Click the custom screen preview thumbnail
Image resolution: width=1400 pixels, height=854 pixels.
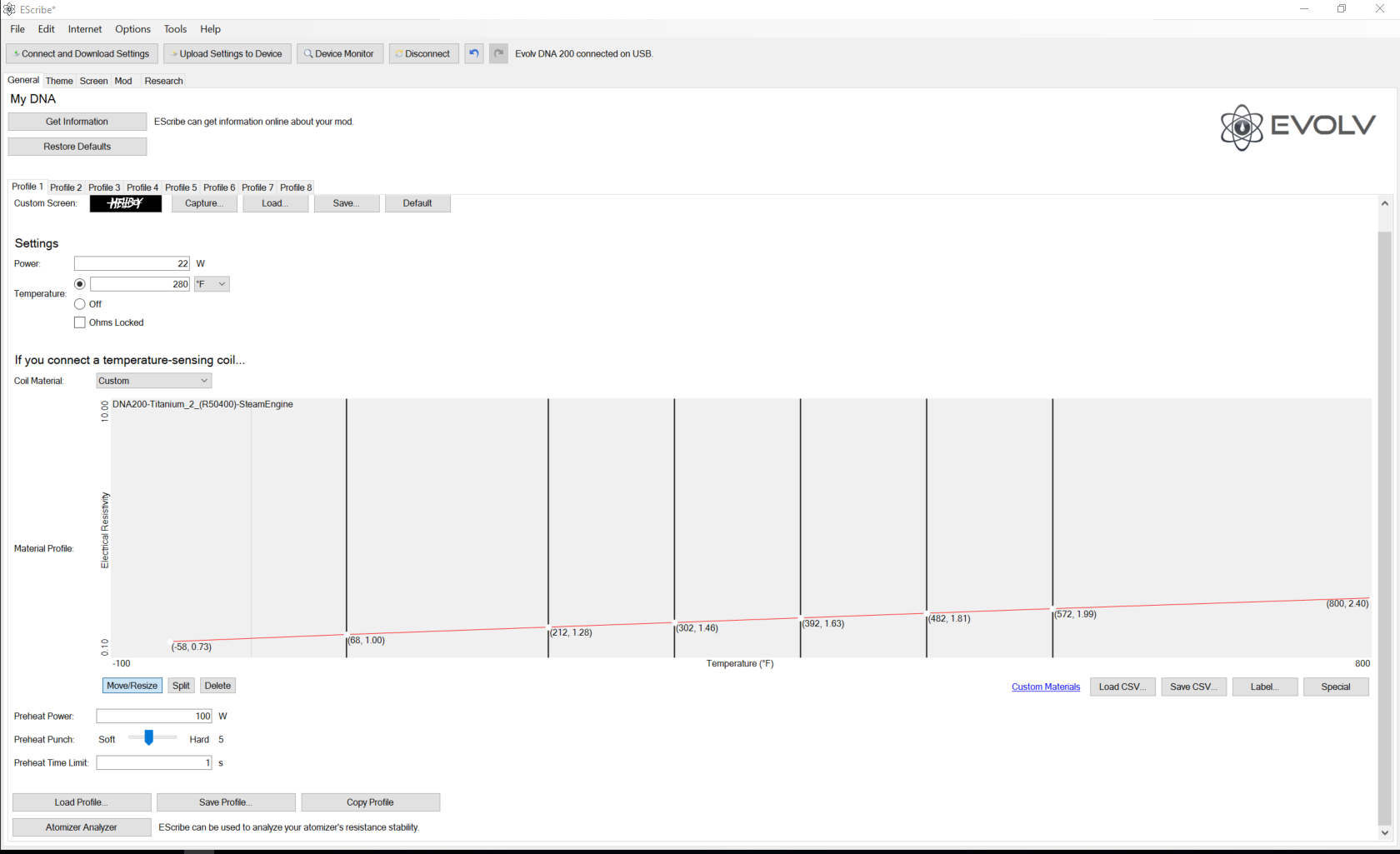tap(126, 203)
